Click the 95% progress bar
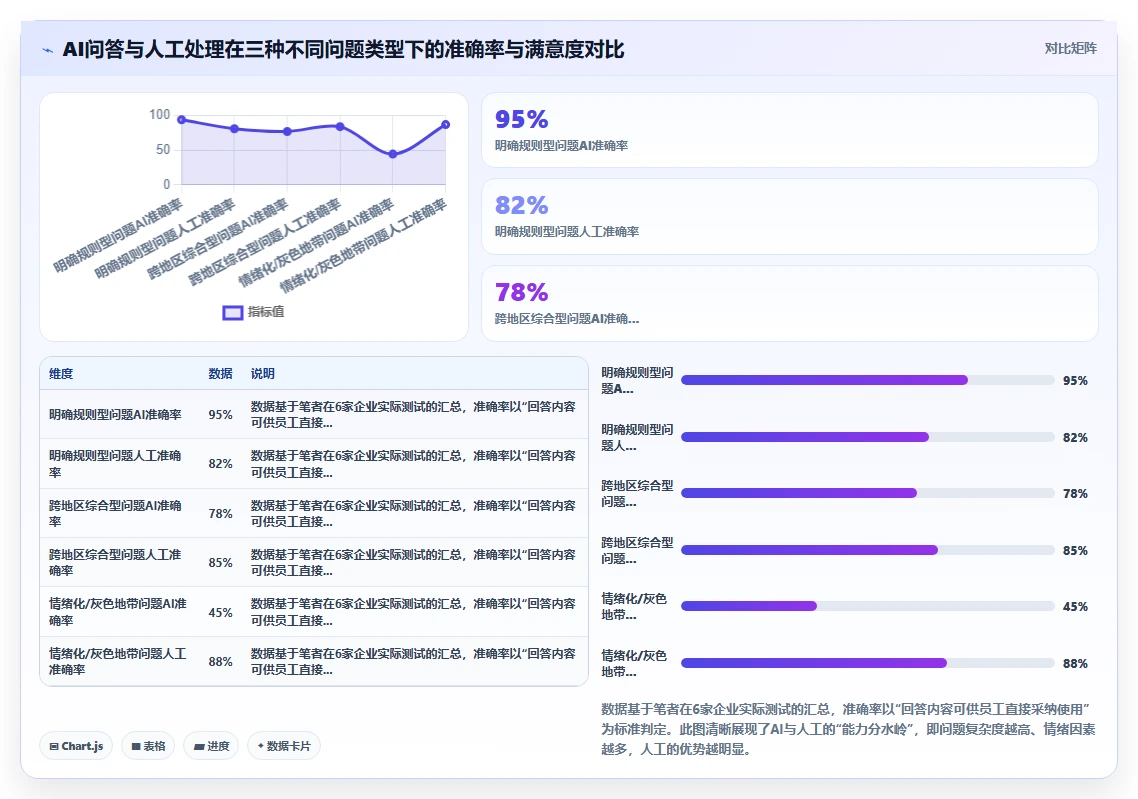Screen dimensions: 1138x799 click(867, 380)
